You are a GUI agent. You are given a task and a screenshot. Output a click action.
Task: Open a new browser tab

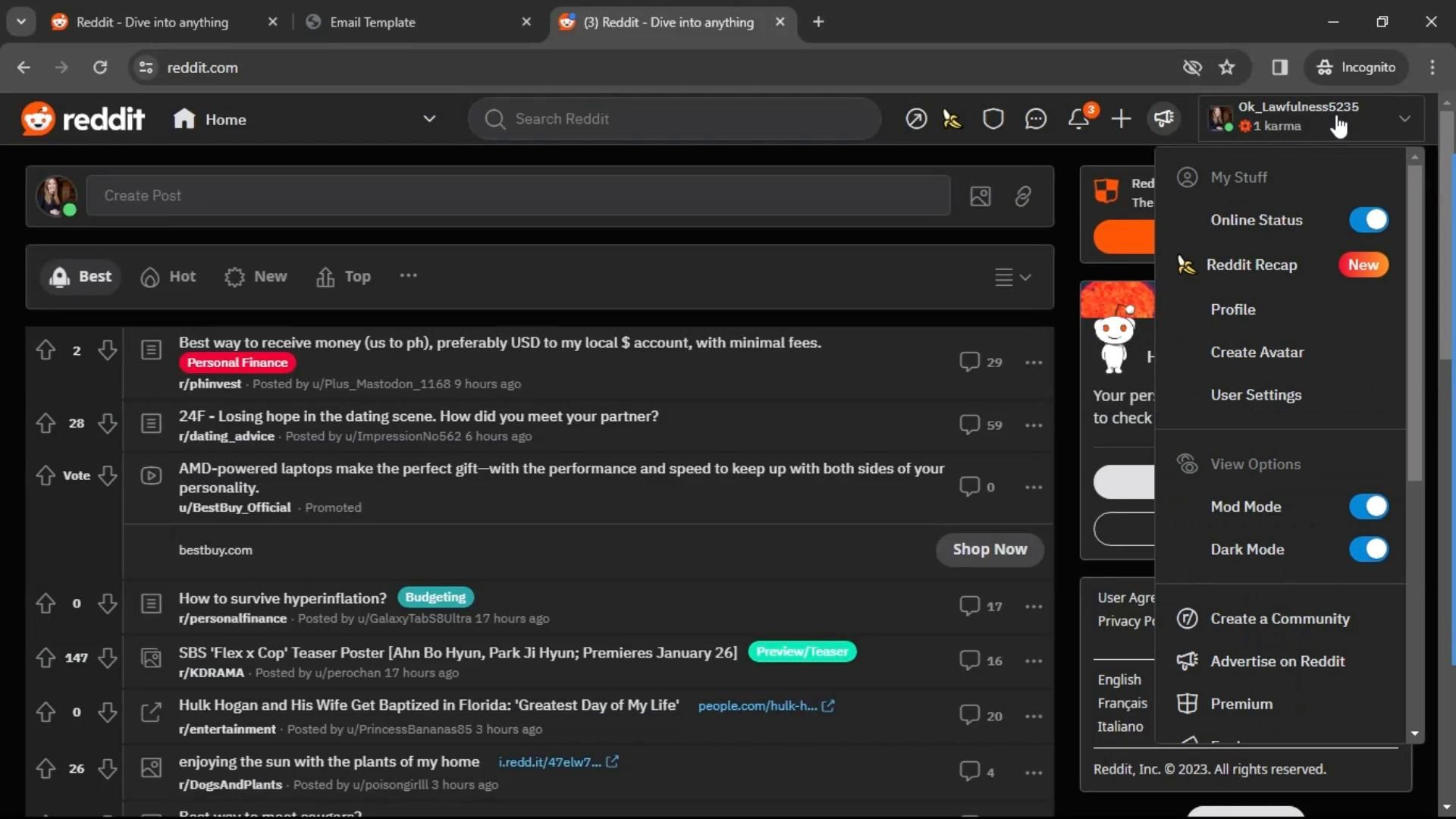coord(817,22)
